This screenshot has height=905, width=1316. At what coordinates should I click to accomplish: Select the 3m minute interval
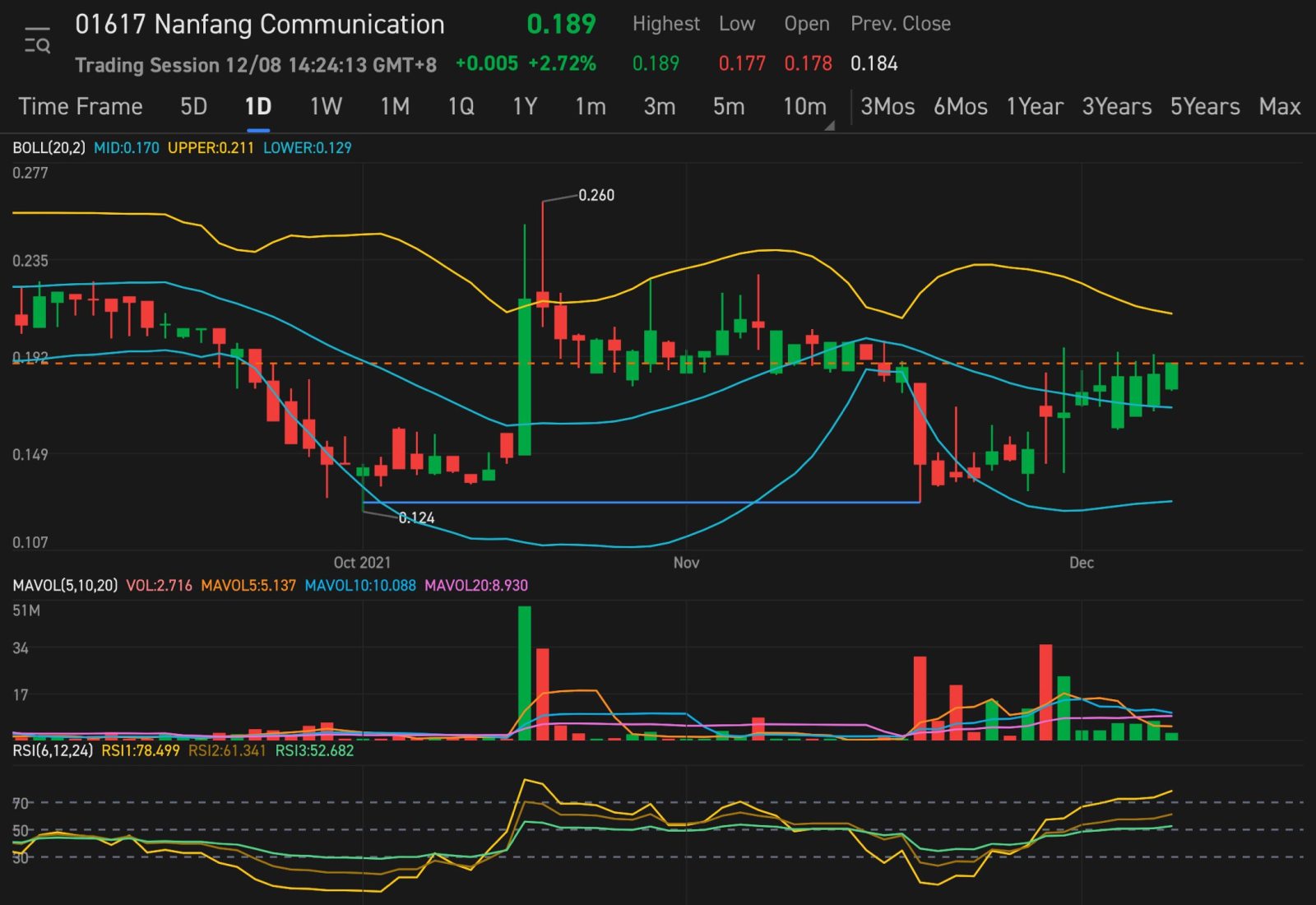(660, 107)
